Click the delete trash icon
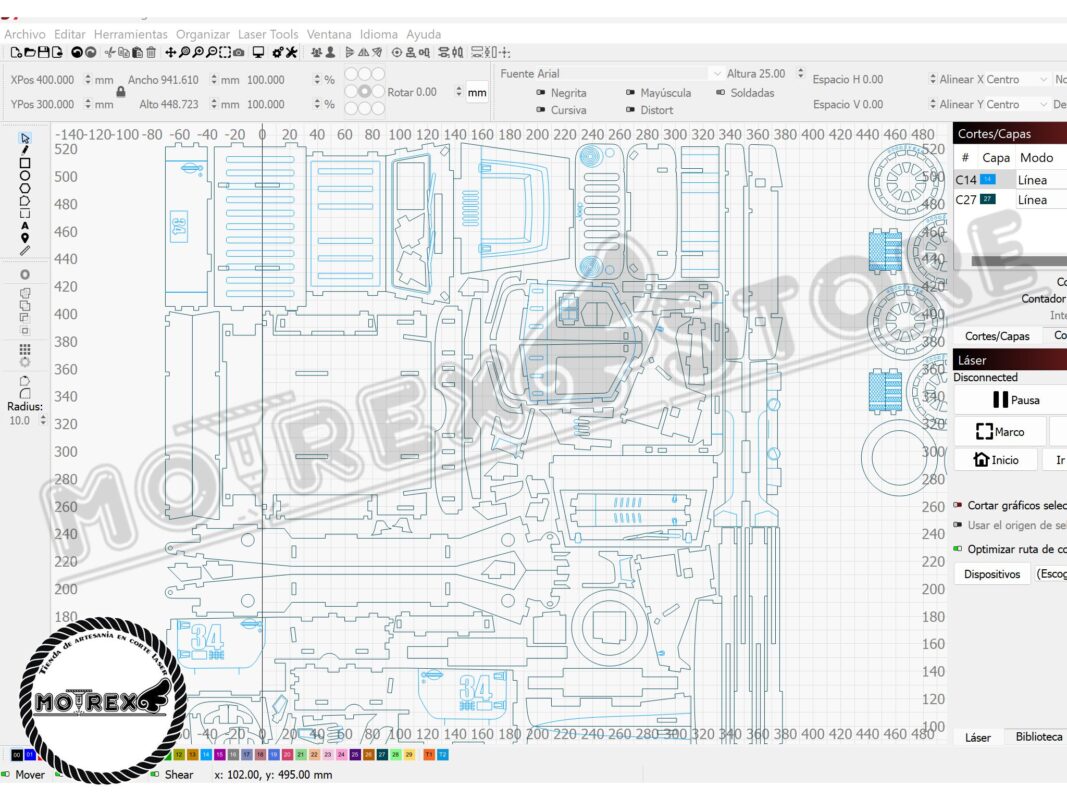 click(150, 52)
